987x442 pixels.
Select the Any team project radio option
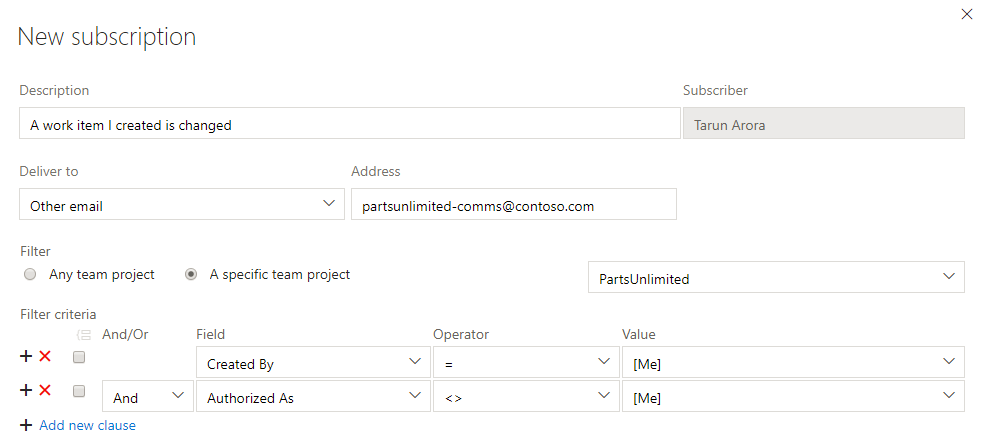coord(30,275)
